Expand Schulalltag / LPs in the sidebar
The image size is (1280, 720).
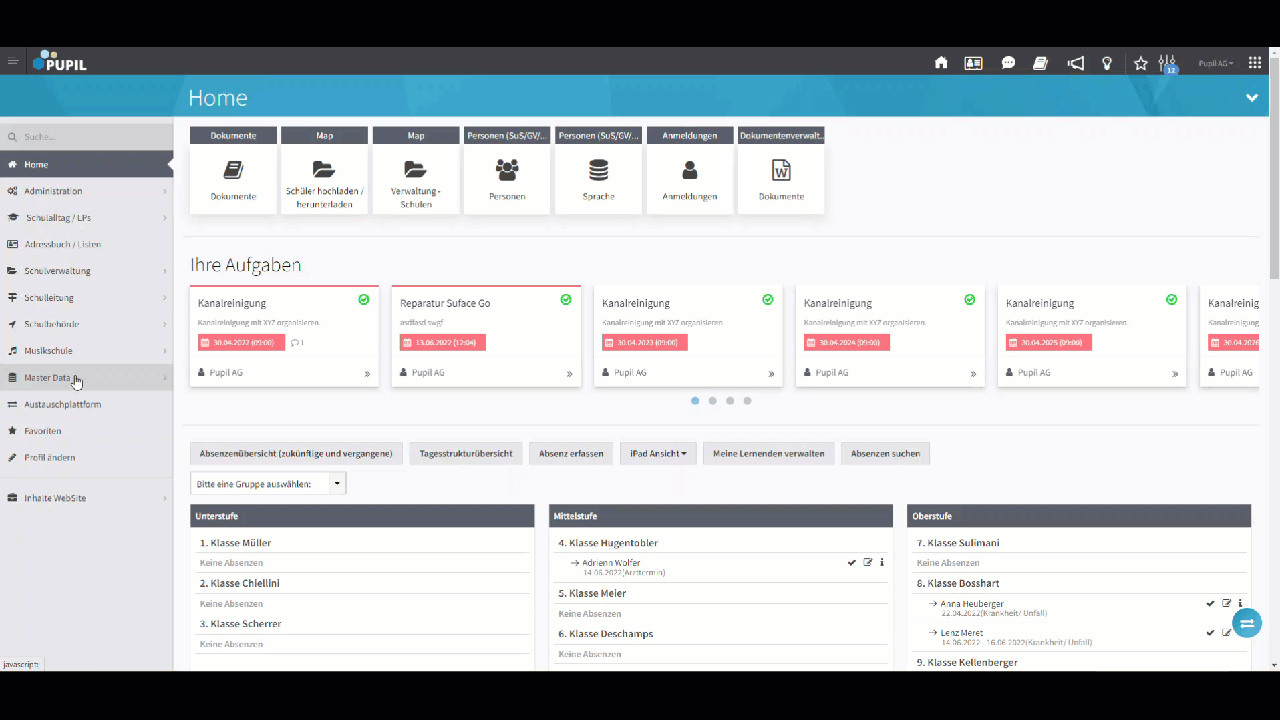[87, 217]
